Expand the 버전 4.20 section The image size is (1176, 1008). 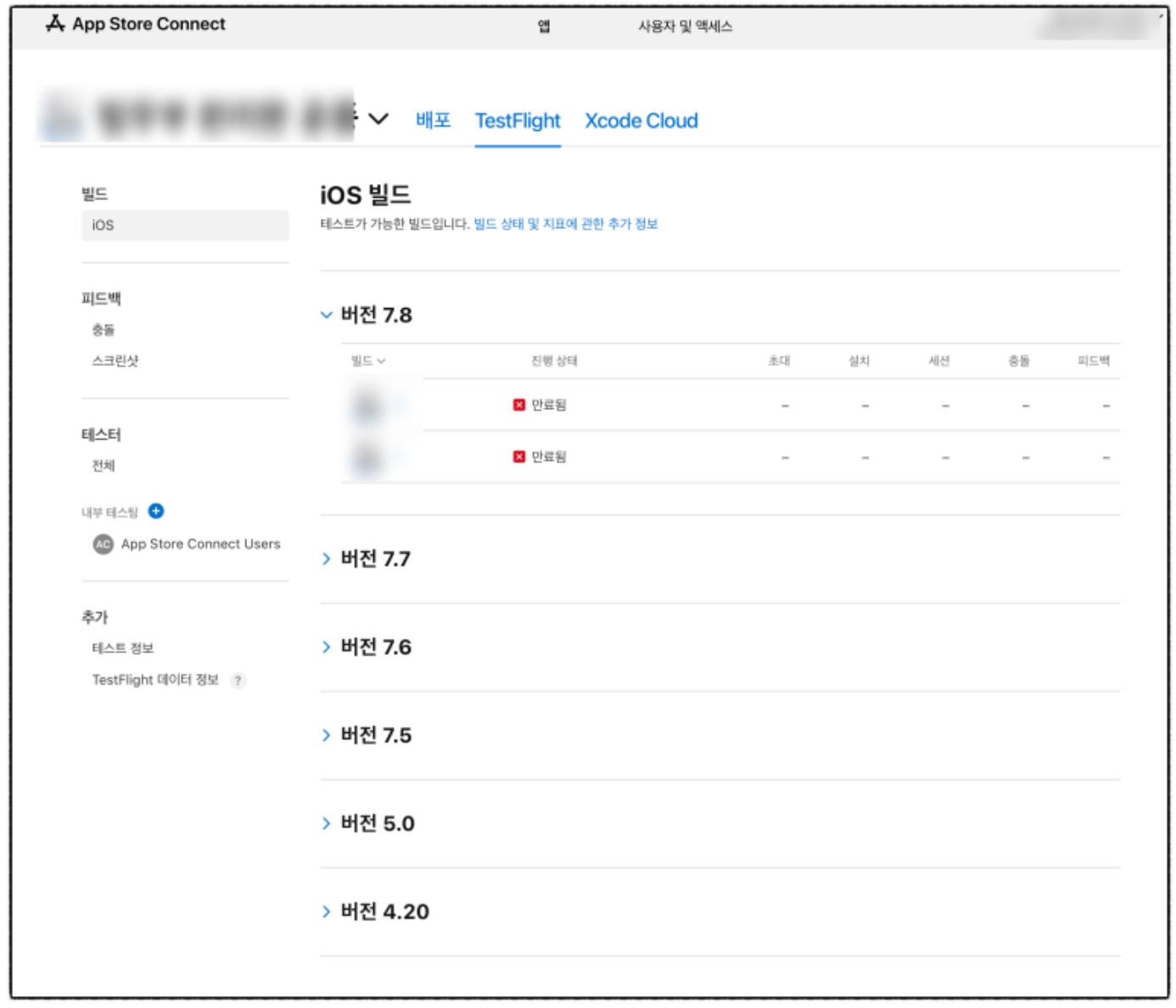(326, 911)
